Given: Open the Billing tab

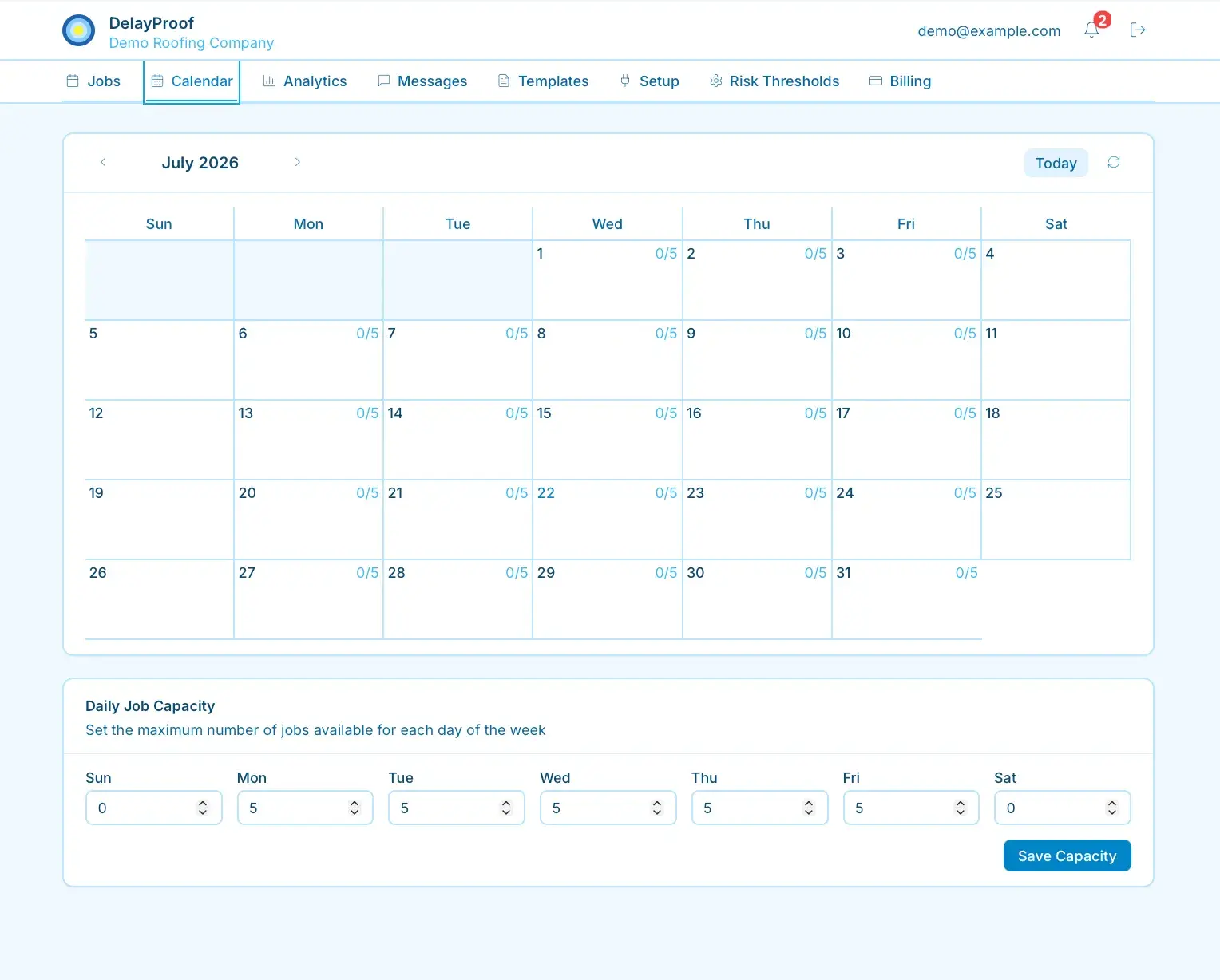Looking at the screenshot, I should point(900,81).
